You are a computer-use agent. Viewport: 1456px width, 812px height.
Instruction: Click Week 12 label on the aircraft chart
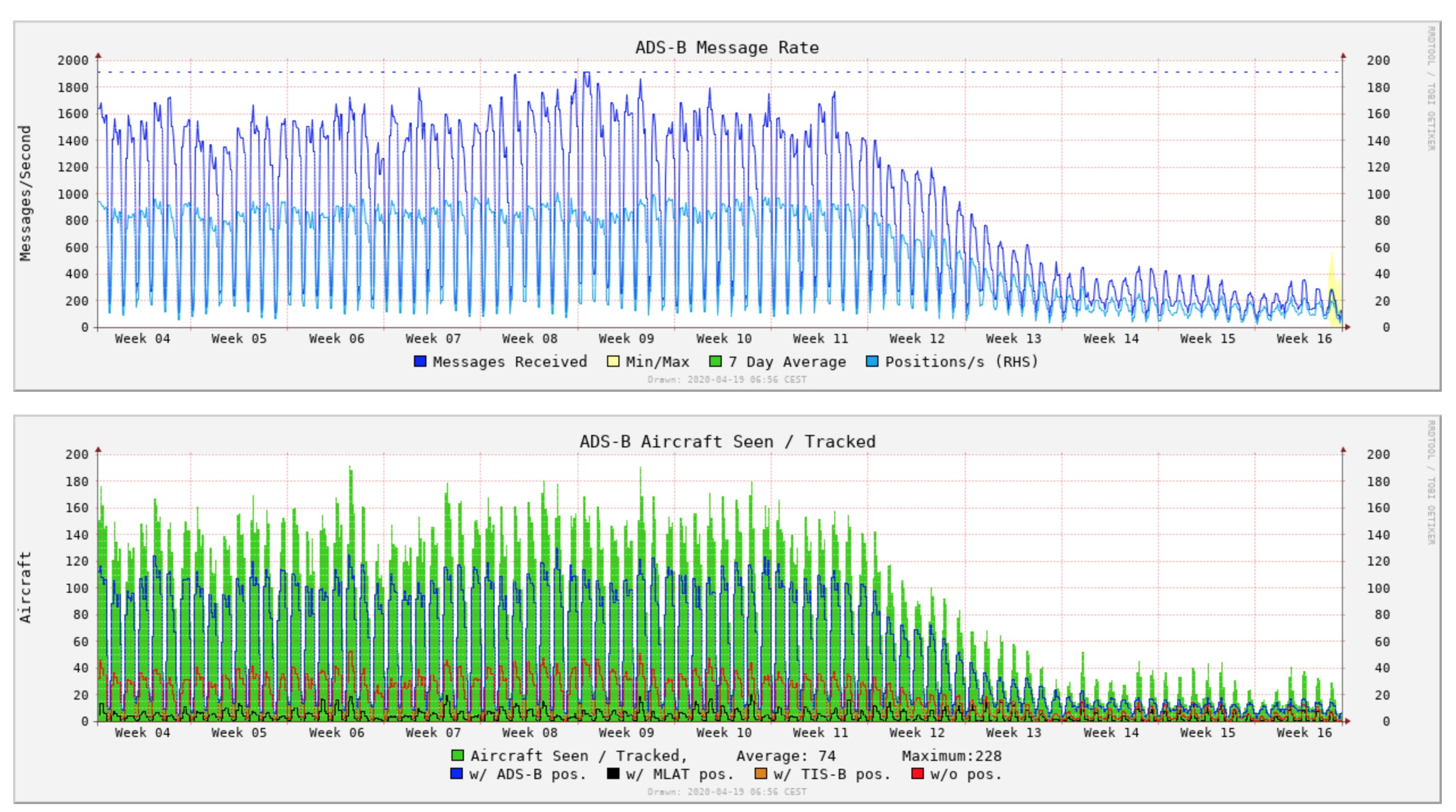(x=917, y=733)
